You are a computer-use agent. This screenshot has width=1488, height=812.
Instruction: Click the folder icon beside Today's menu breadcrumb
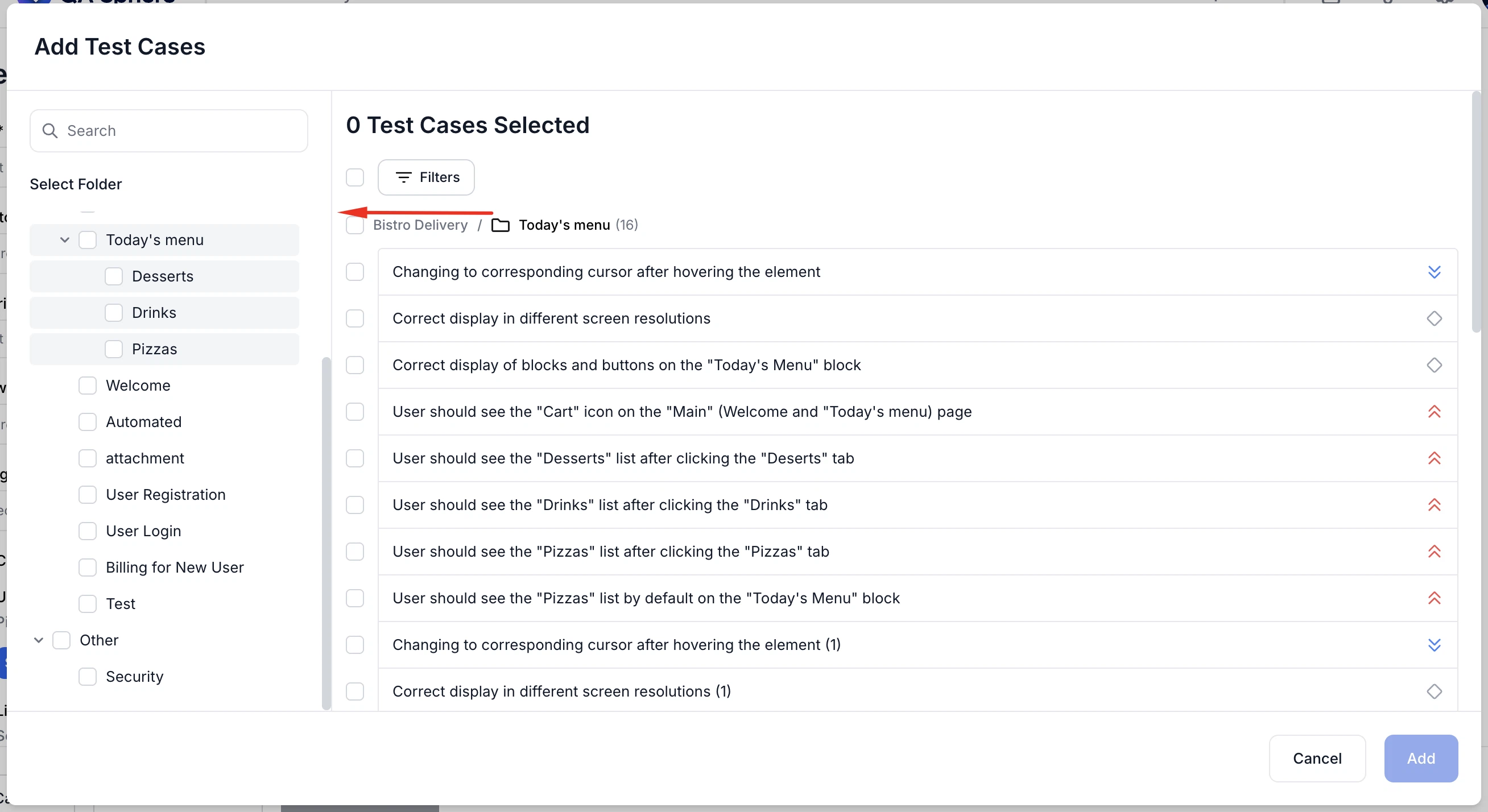[500, 225]
